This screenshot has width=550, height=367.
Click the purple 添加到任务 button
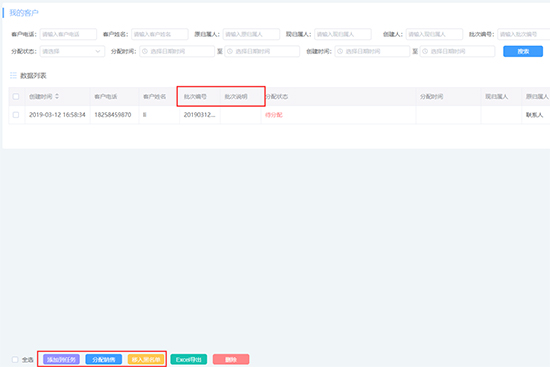61,359
